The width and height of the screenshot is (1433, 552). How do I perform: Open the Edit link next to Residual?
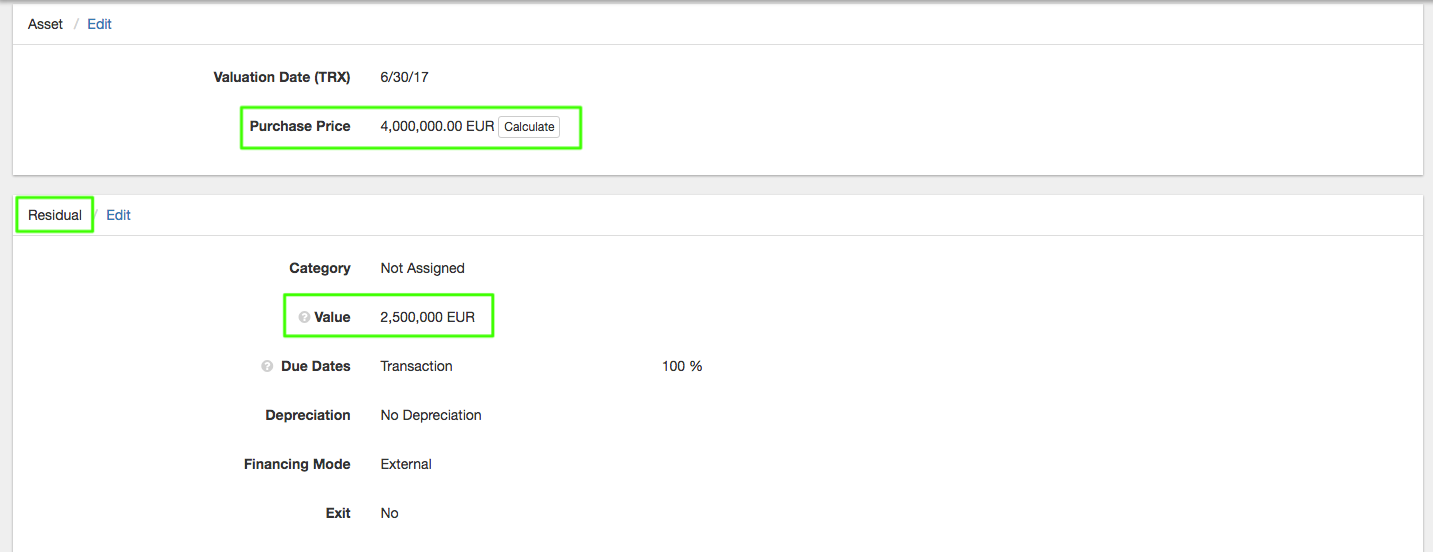coord(118,215)
